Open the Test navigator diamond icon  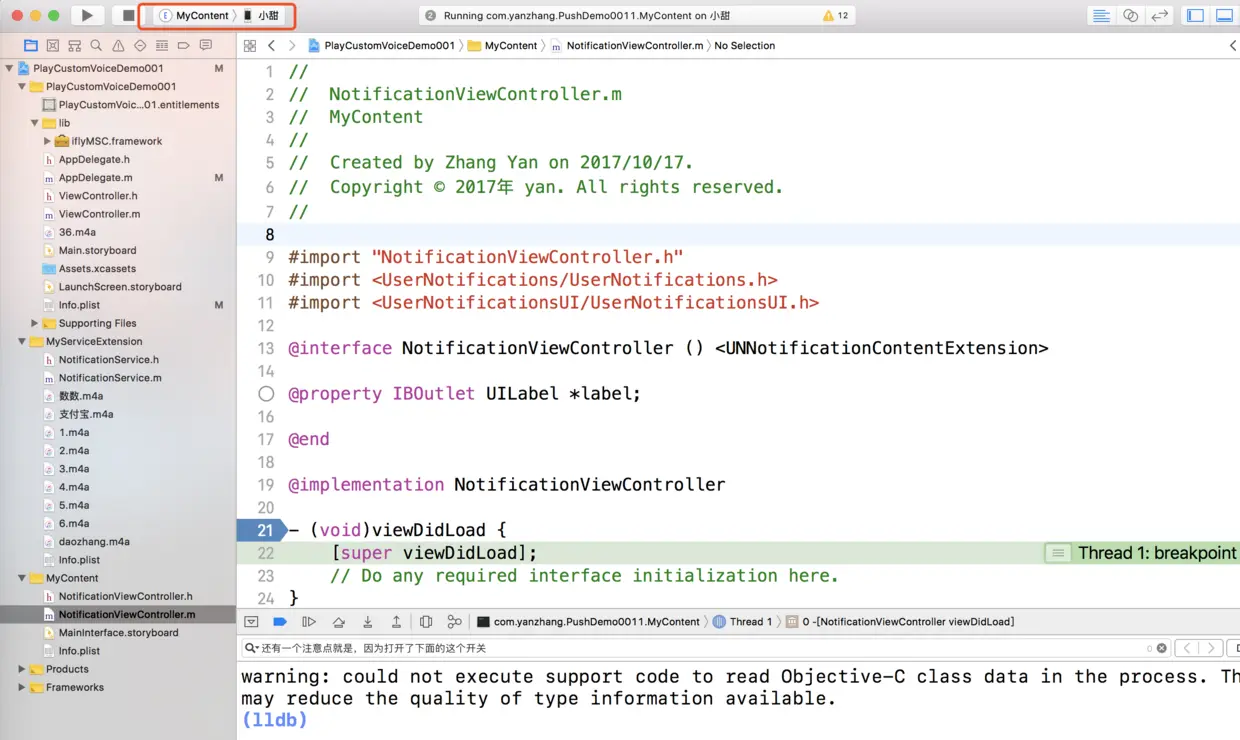tap(140, 46)
